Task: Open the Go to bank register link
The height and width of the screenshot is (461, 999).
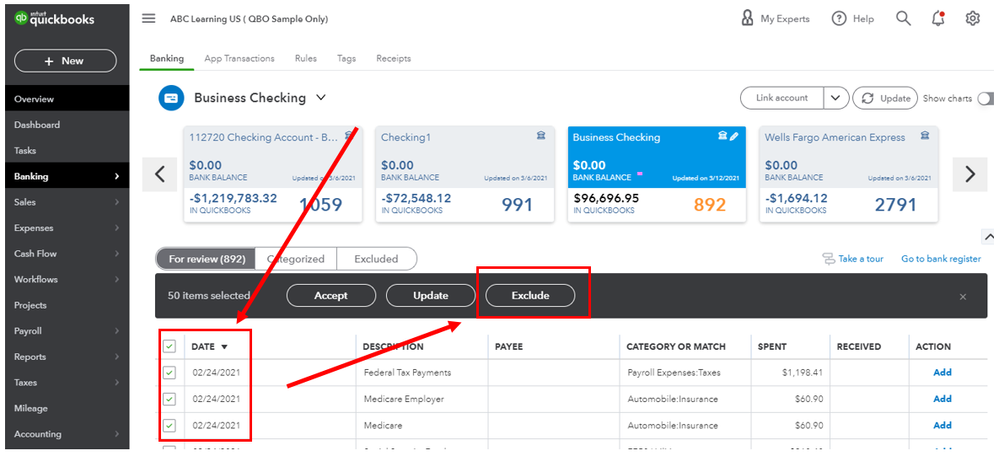Action: pyautogui.click(x=941, y=259)
